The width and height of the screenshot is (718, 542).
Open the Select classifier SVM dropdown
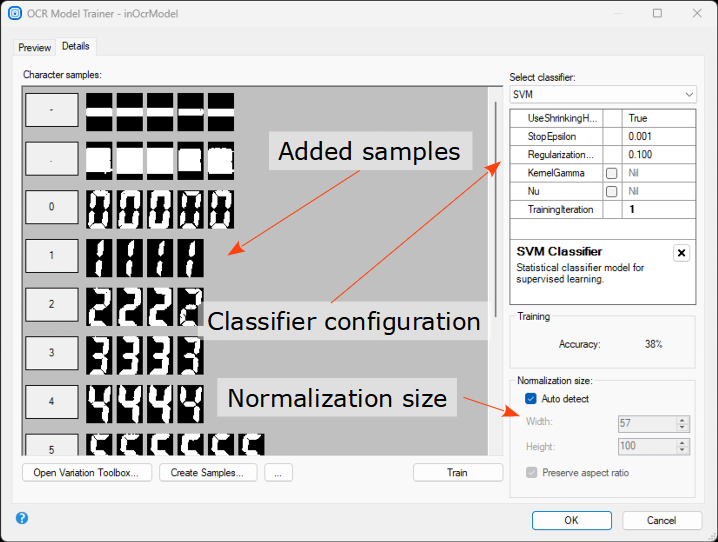[603, 94]
